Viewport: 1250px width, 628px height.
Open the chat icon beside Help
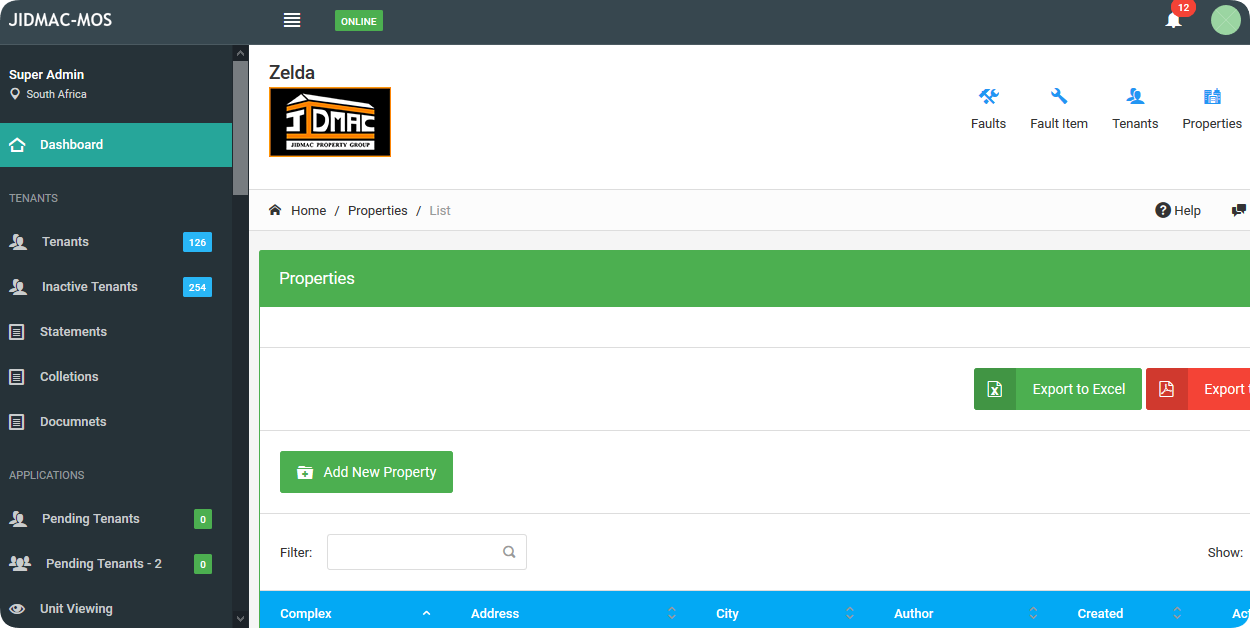coord(1239,210)
